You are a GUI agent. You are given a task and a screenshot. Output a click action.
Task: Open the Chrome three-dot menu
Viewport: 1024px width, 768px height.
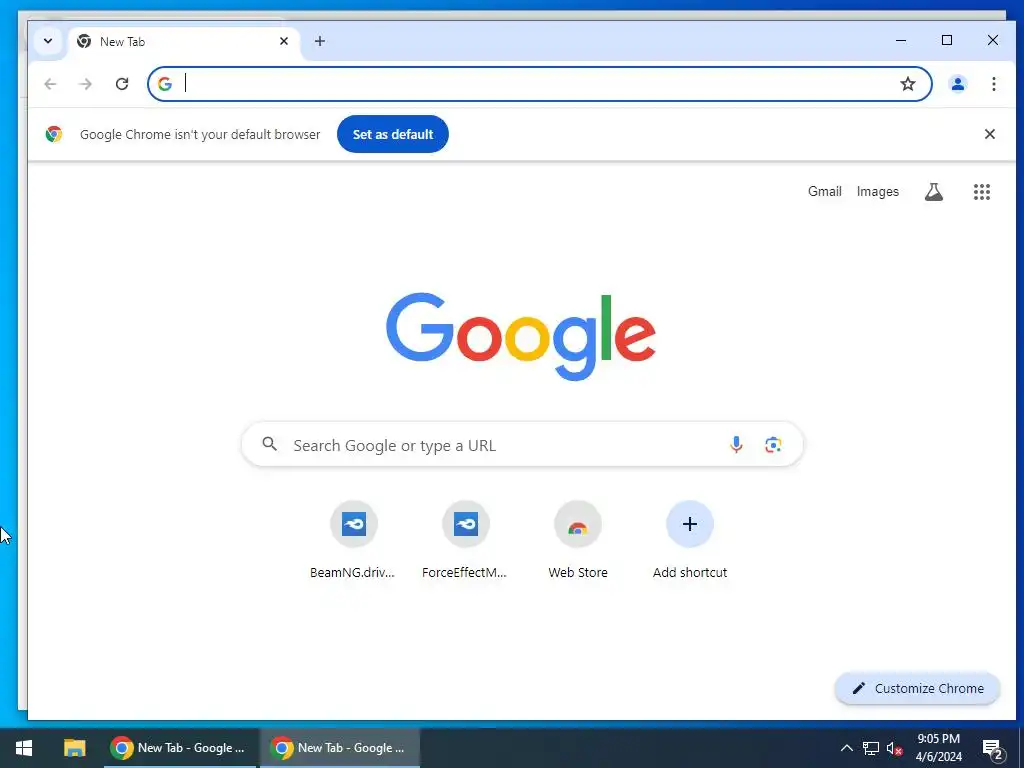pyautogui.click(x=993, y=84)
